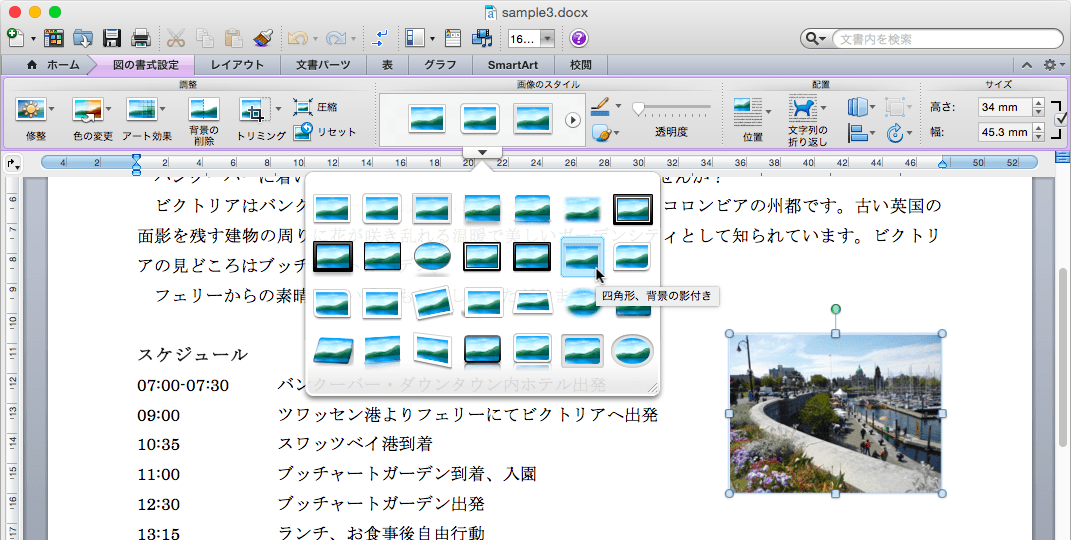This screenshot has width=1071, height=540.
Task: Click the Print icon in toolbar
Action: pyautogui.click(x=141, y=39)
